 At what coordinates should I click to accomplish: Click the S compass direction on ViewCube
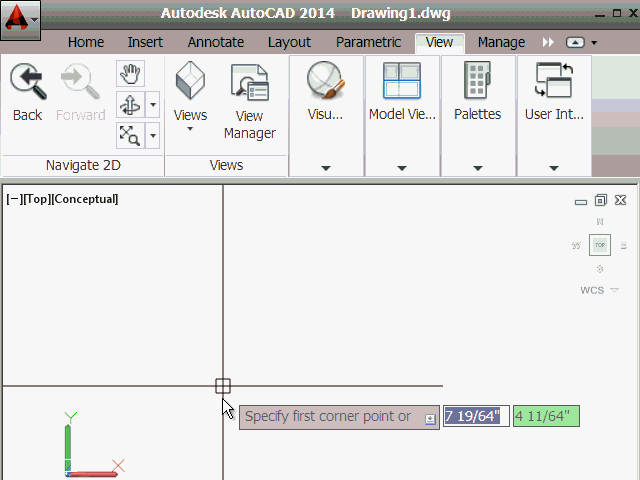point(600,269)
